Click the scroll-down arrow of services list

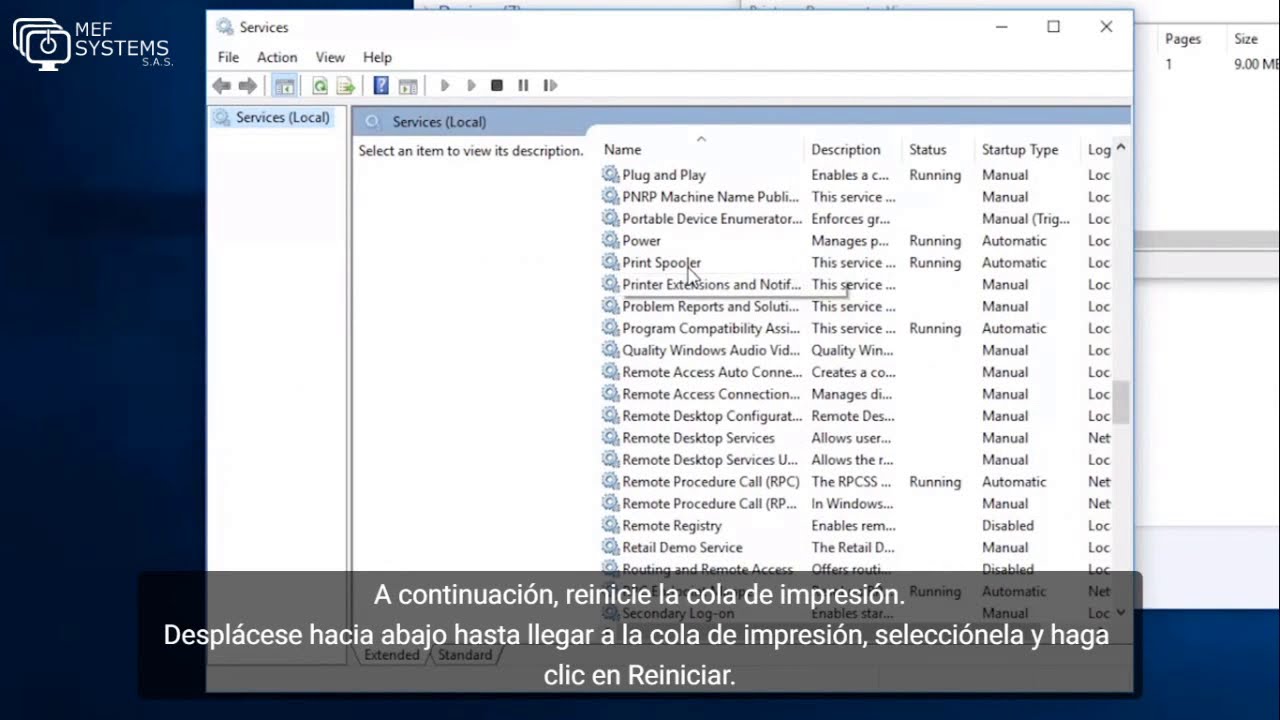click(x=1121, y=612)
